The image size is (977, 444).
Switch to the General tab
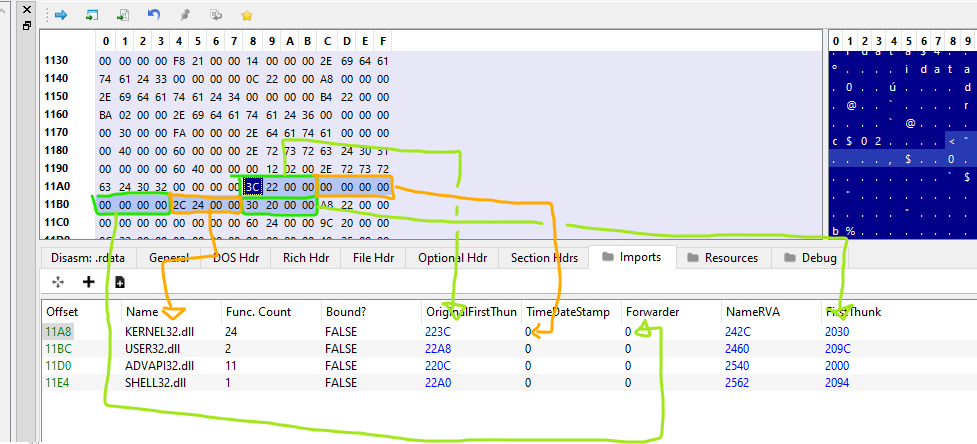pos(168,258)
